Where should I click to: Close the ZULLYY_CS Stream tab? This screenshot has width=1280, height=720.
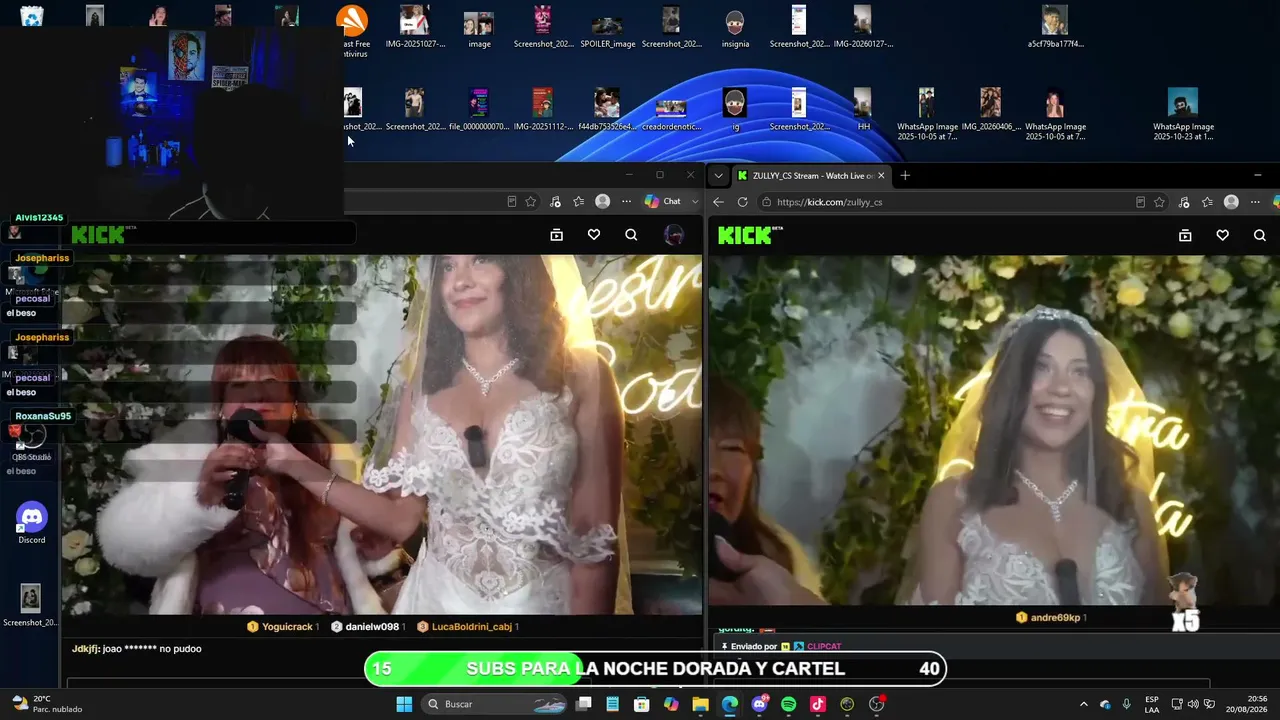[881, 175]
